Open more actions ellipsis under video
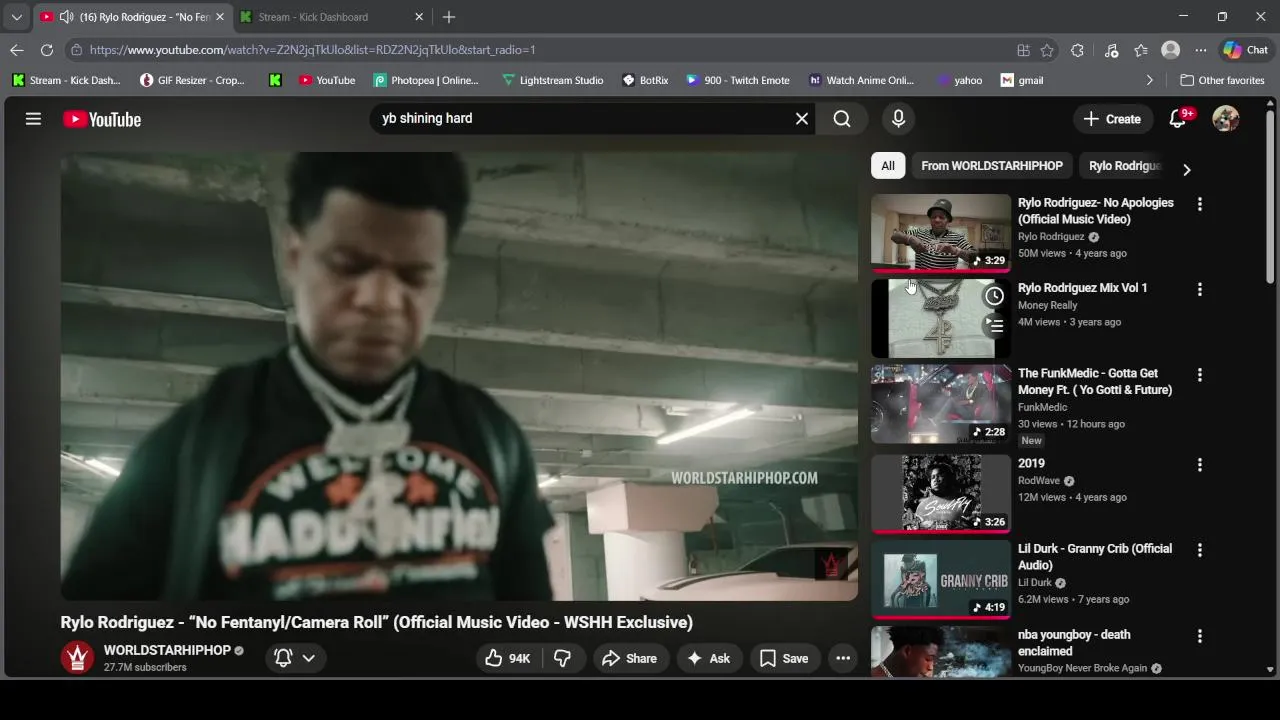This screenshot has width=1280, height=720. tap(843, 658)
